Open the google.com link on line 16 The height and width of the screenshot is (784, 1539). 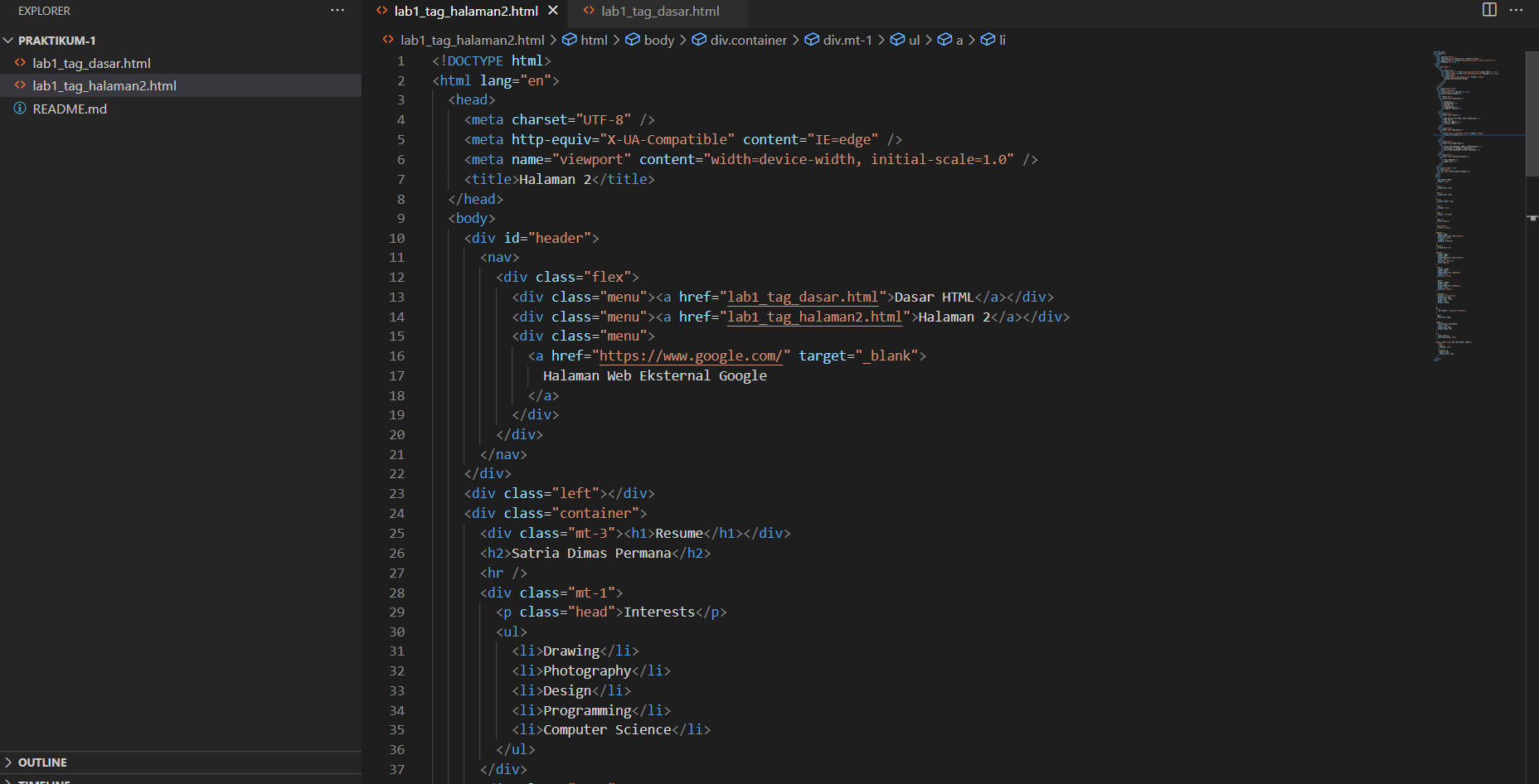(x=692, y=356)
